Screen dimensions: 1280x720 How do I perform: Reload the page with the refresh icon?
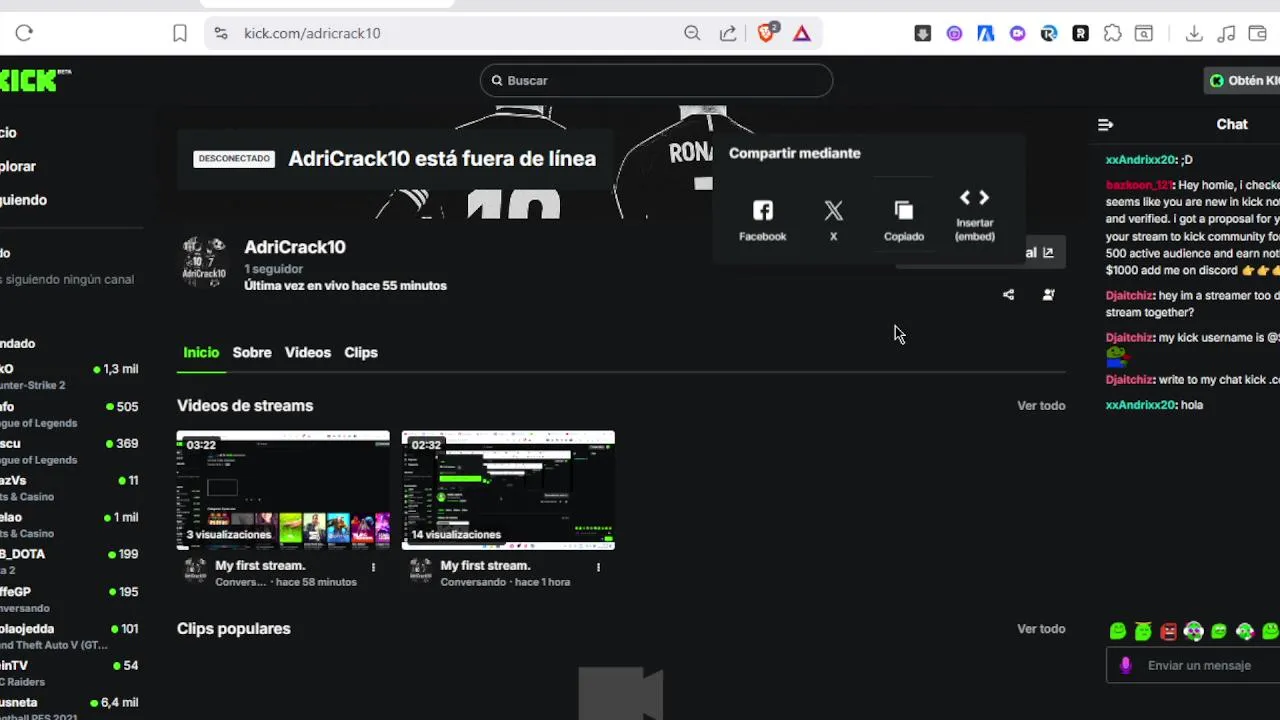[x=24, y=33]
